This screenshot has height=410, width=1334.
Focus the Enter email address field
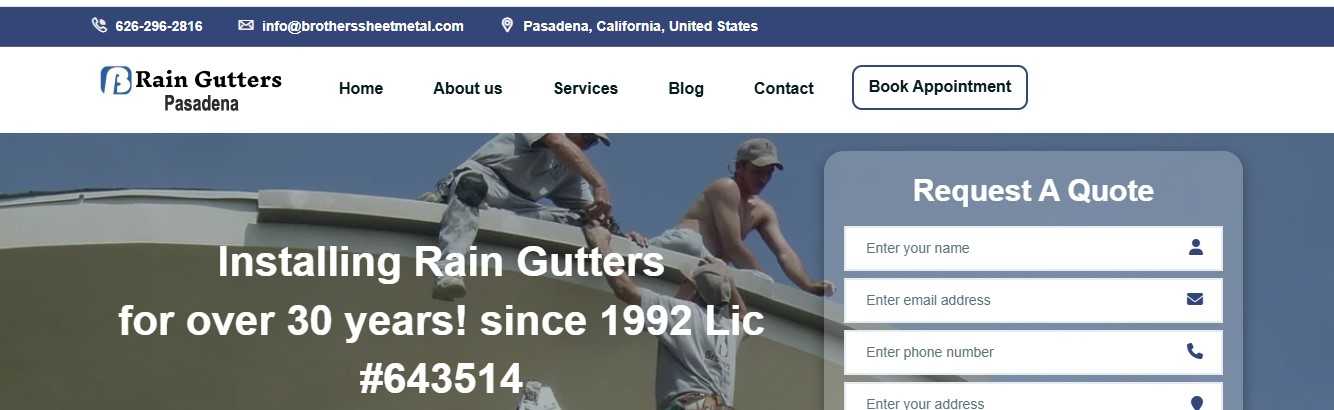tap(1033, 300)
